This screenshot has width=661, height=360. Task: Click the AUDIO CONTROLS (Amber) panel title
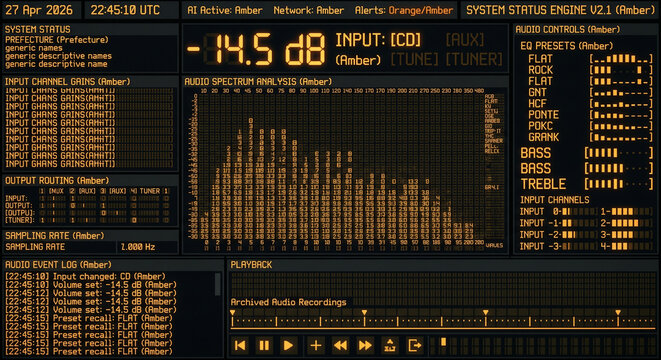pyautogui.click(x=568, y=30)
